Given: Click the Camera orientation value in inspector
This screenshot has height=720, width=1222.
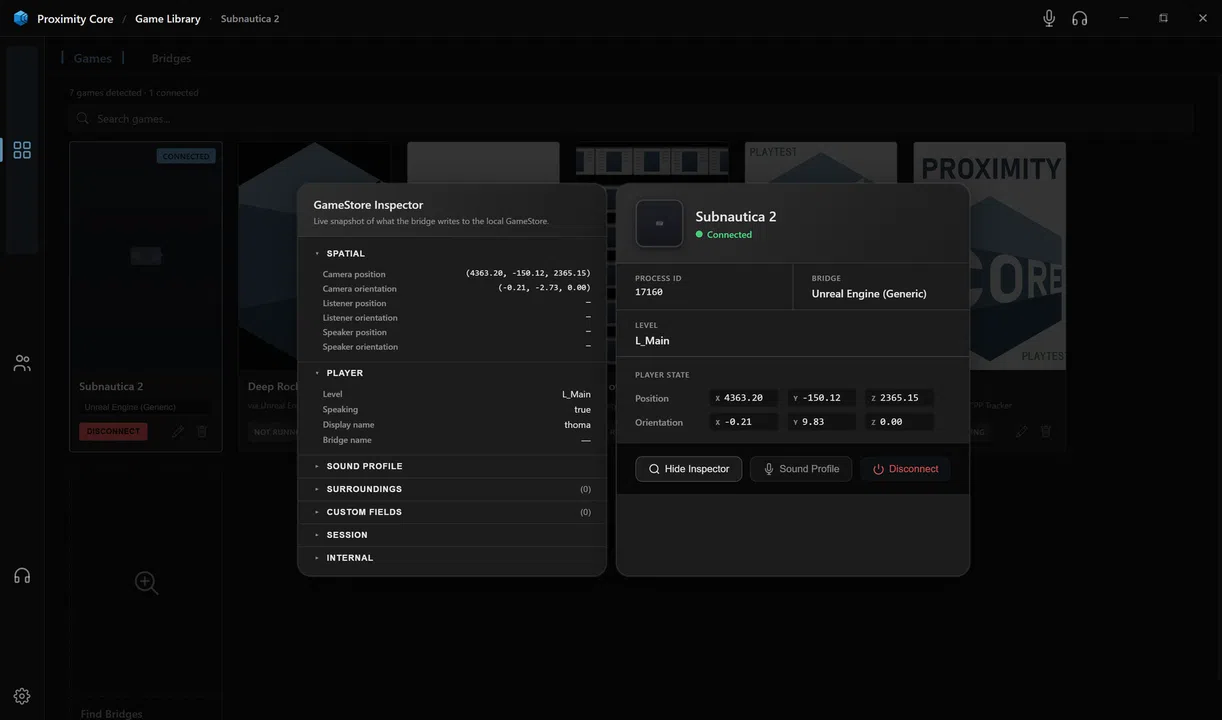Looking at the screenshot, I should click(544, 288).
